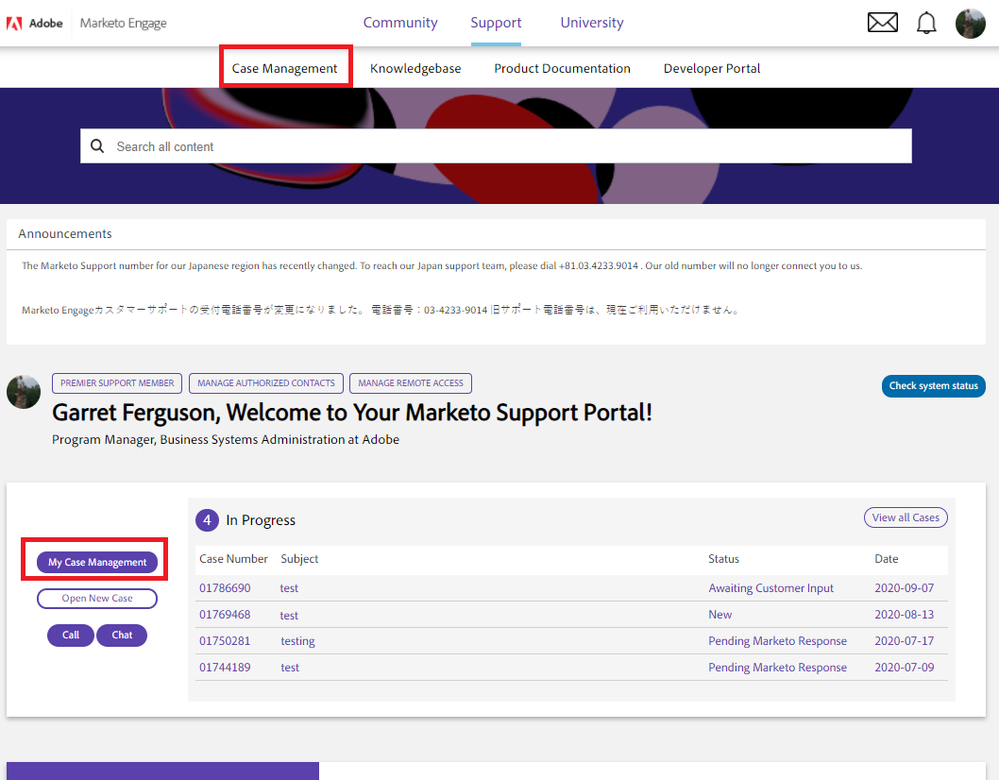Viewport: 999px width, 780px height.
Task: Open the mail envelope icon
Action: click(882, 22)
